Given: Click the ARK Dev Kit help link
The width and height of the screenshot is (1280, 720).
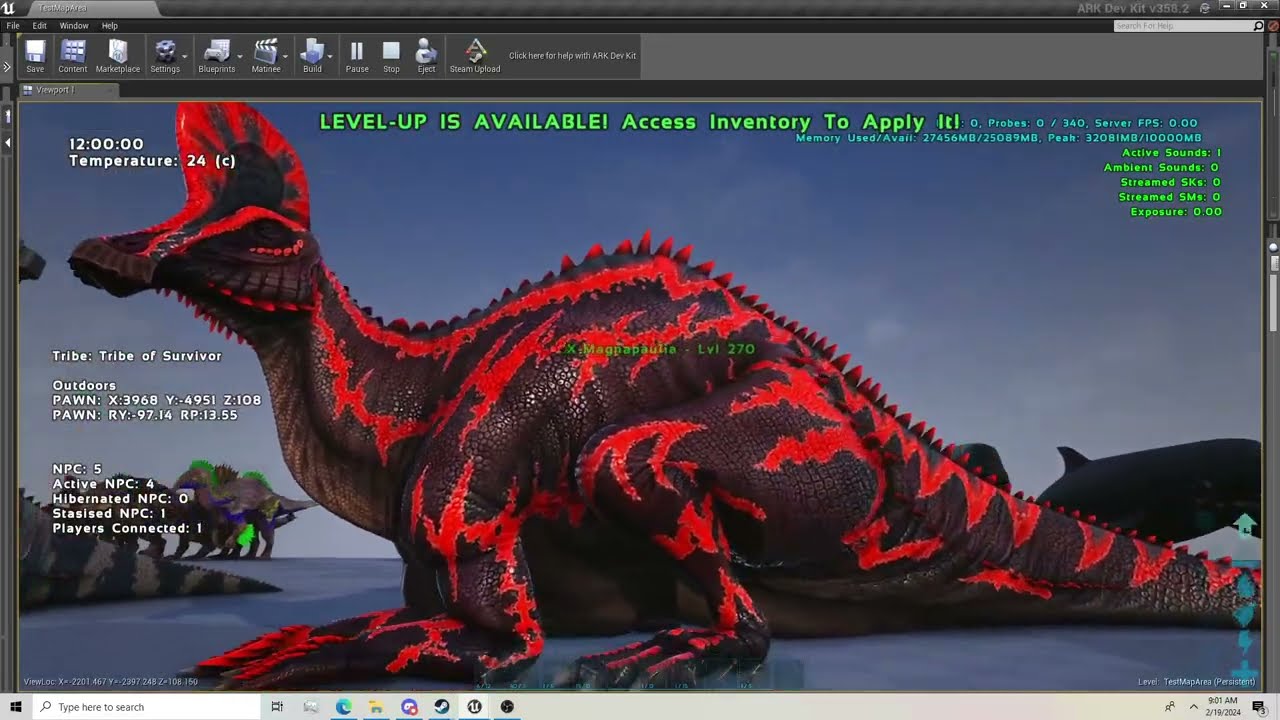Looking at the screenshot, I should 572,56.
